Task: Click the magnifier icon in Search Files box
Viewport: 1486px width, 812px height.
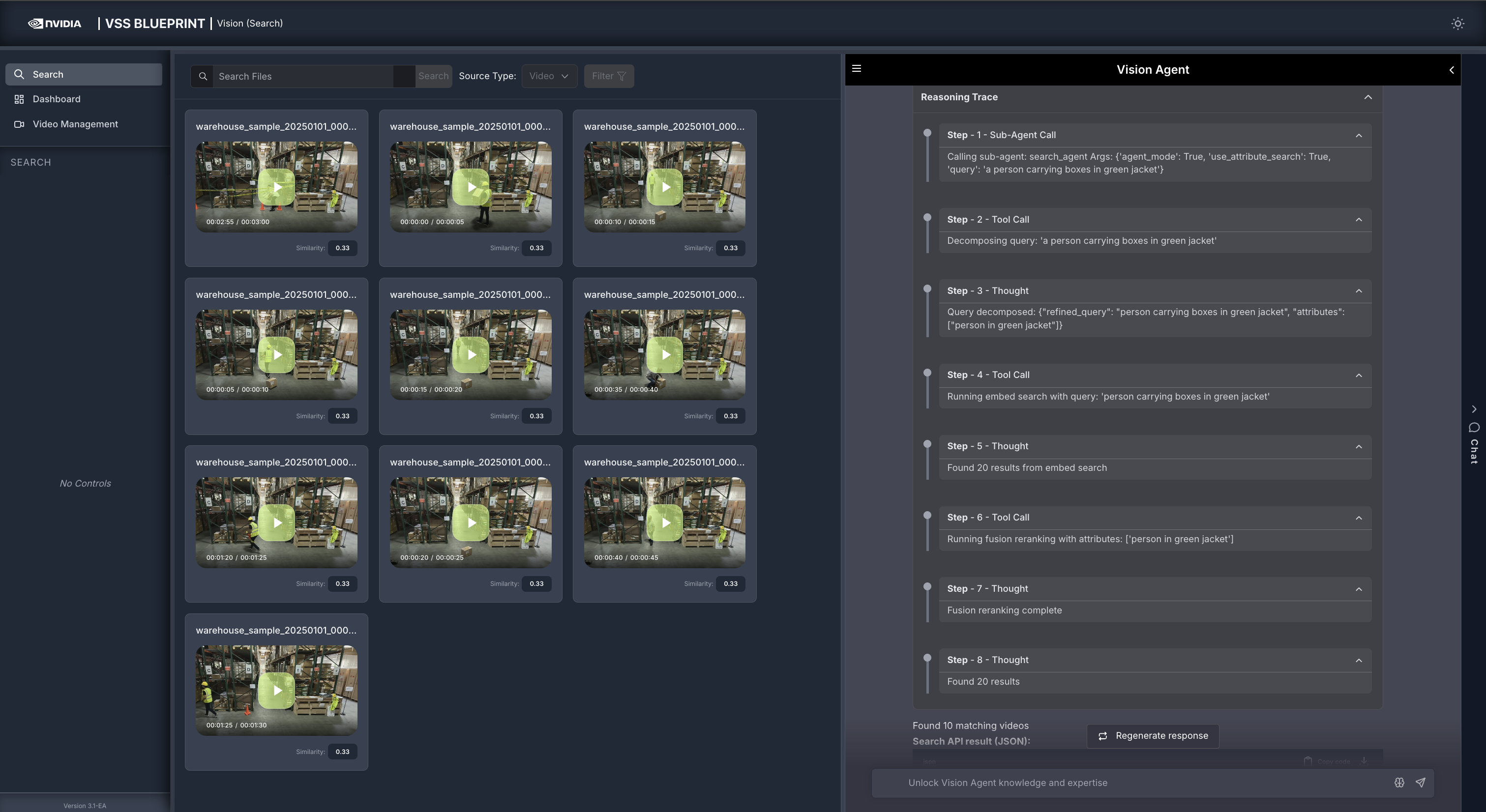Action: [203, 76]
